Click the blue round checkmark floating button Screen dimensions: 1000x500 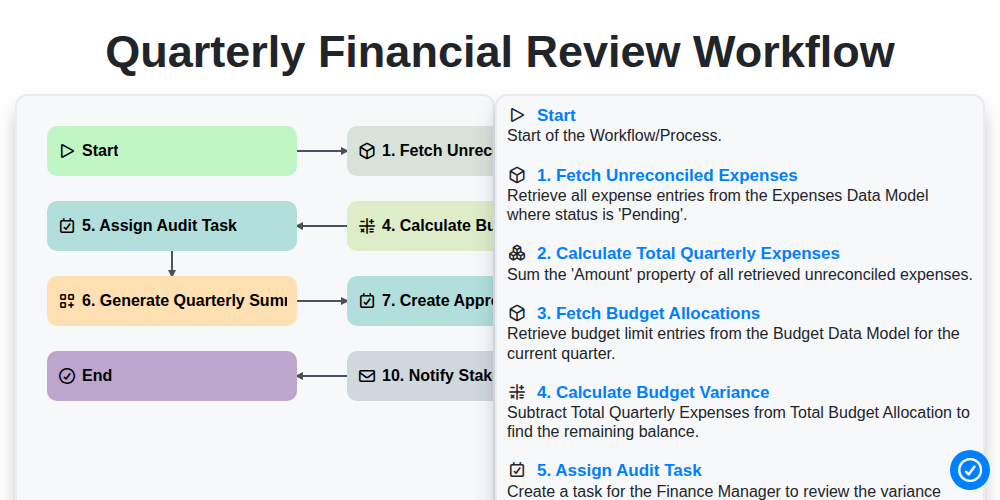coord(969,470)
